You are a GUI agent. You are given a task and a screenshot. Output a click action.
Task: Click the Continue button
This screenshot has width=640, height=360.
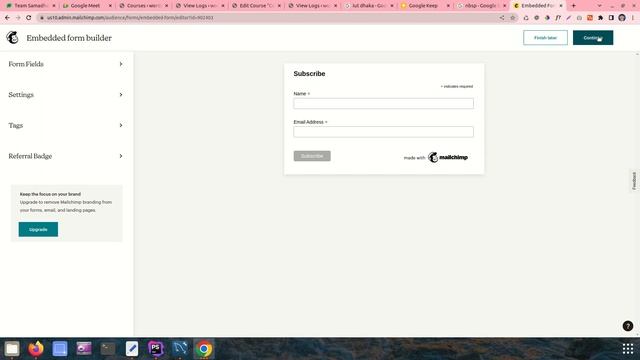click(593, 38)
